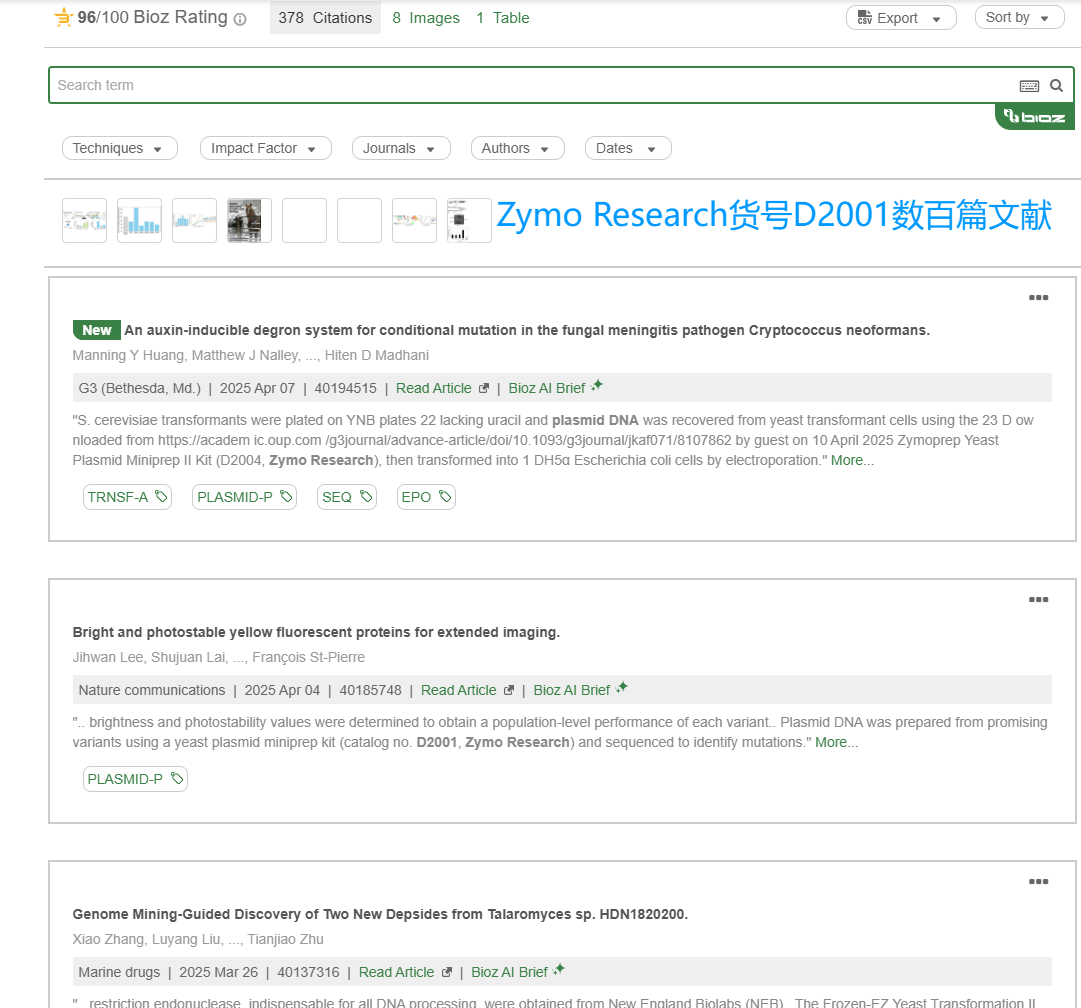The width and height of the screenshot is (1081, 1008).
Task: Click the TRNSF-A technique tag
Action: coord(128,497)
